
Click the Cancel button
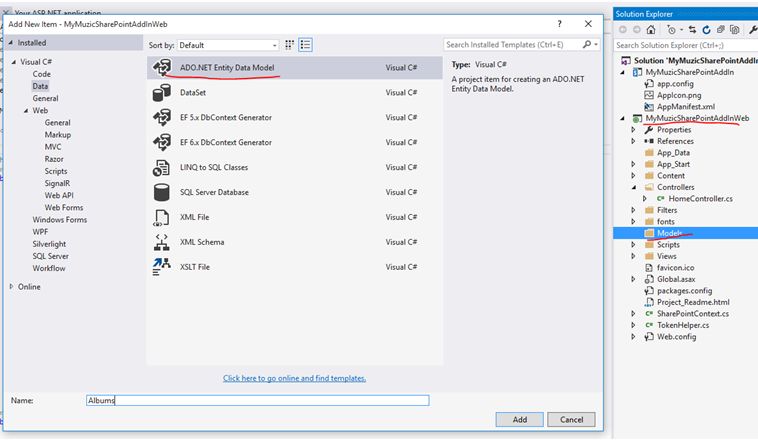coord(571,419)
